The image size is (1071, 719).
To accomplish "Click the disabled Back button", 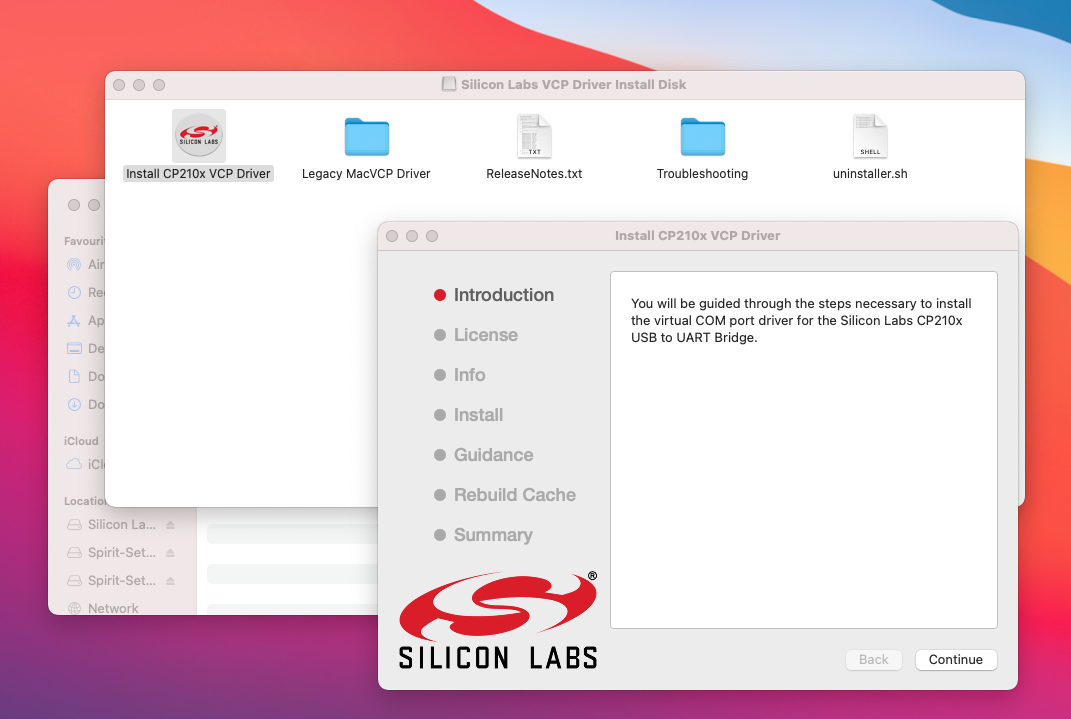I will point(873,660).
